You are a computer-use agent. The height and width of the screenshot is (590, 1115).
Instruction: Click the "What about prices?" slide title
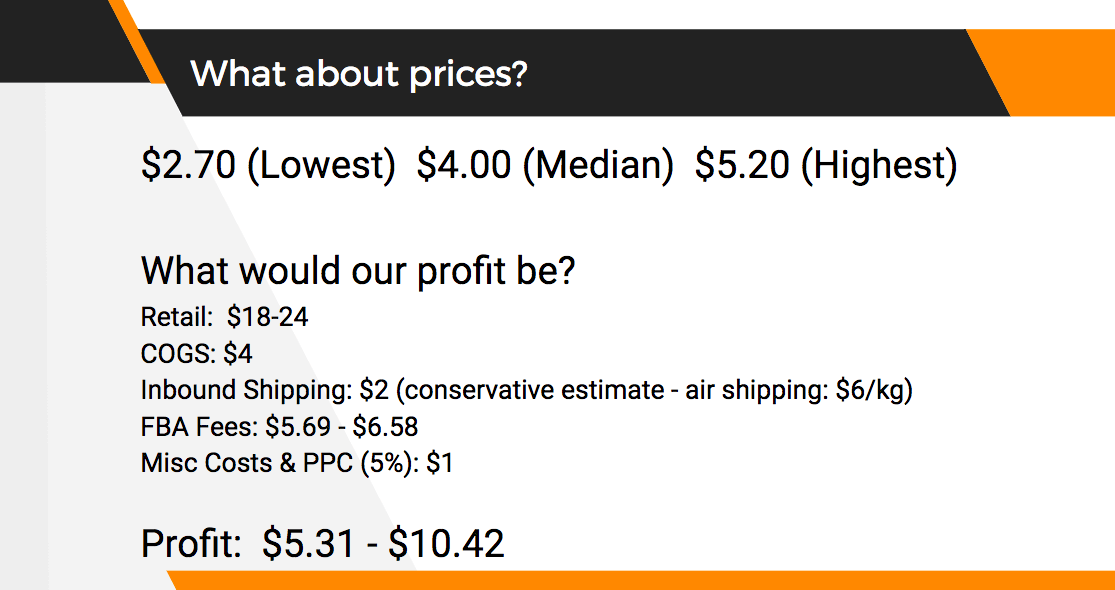tap(358, 74)
